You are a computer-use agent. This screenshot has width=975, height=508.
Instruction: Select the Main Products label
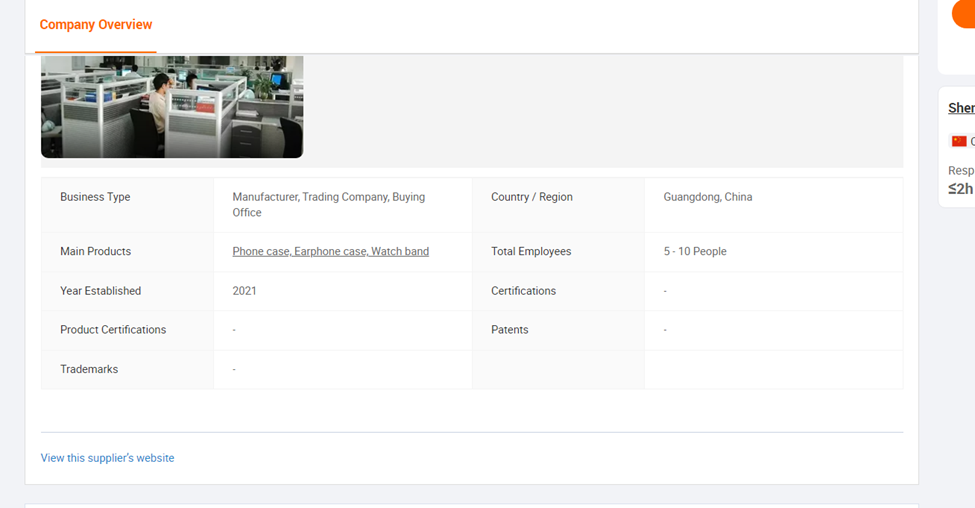(96, 251)
